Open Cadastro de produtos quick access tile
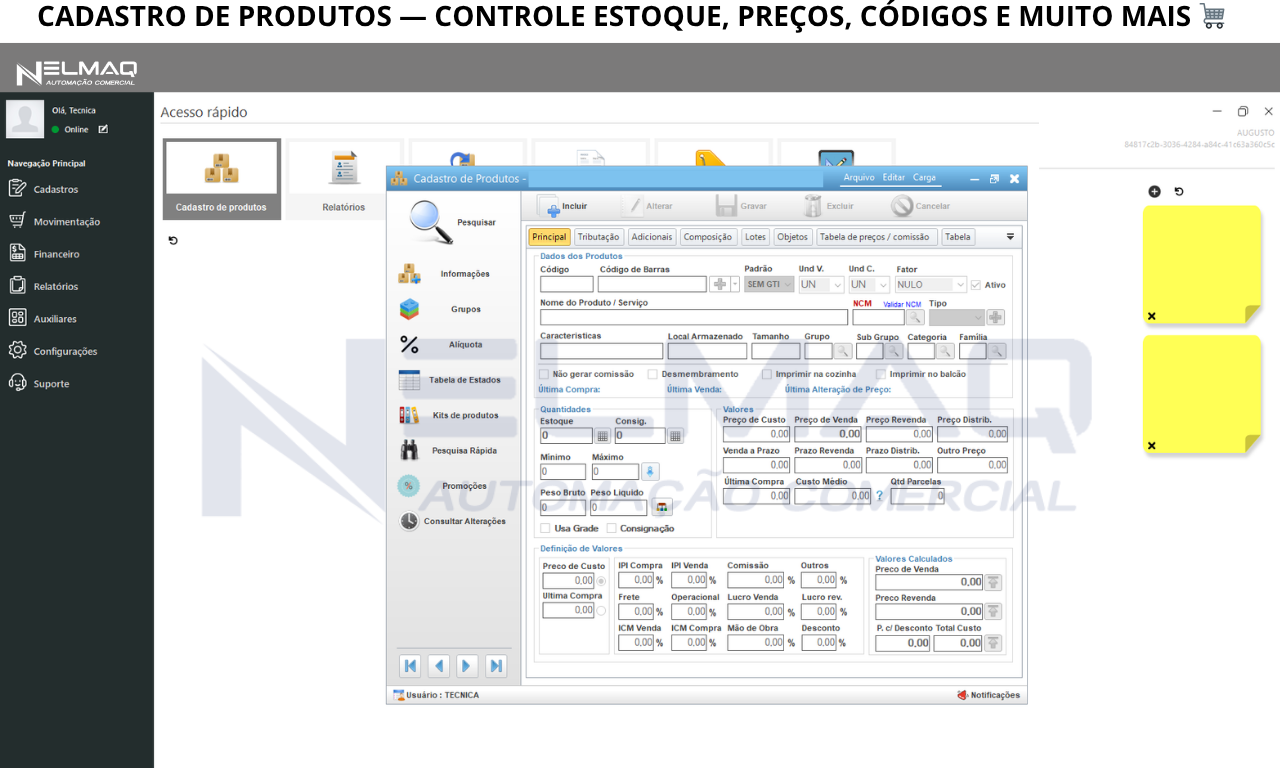 tap(221, 179)
